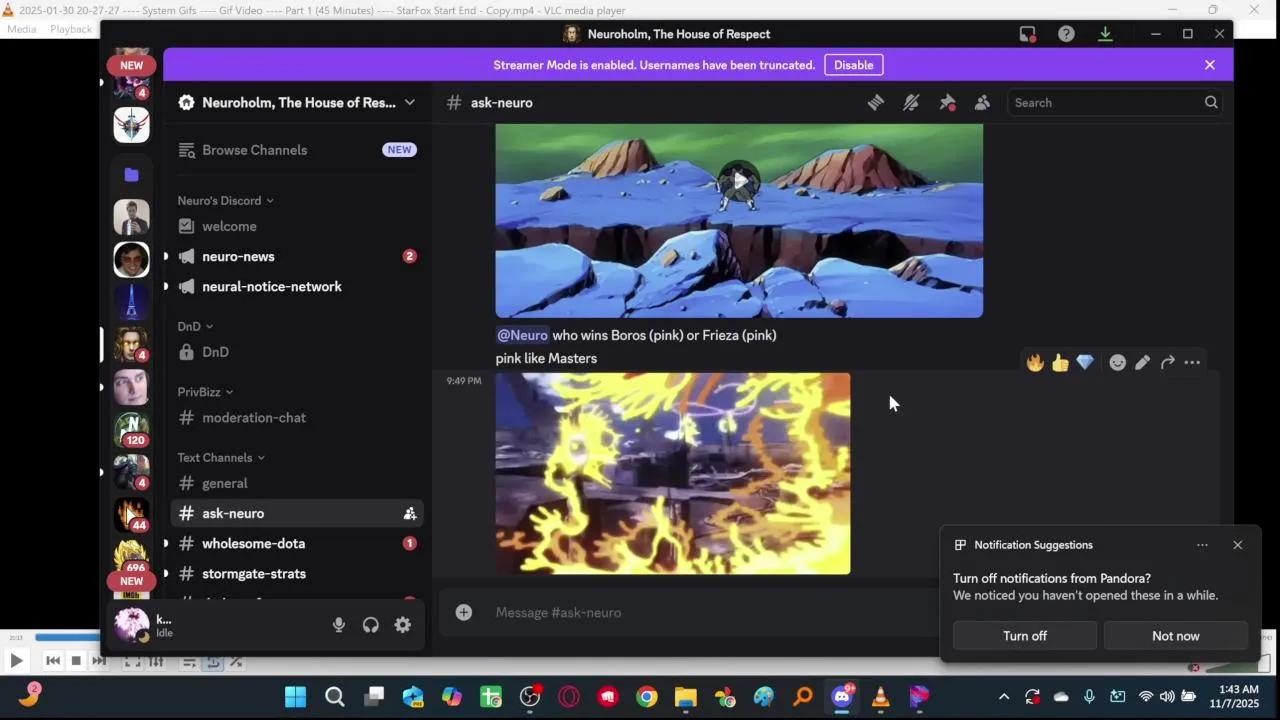
Task: Collapse the DnD category
Action: click(195, 327)
